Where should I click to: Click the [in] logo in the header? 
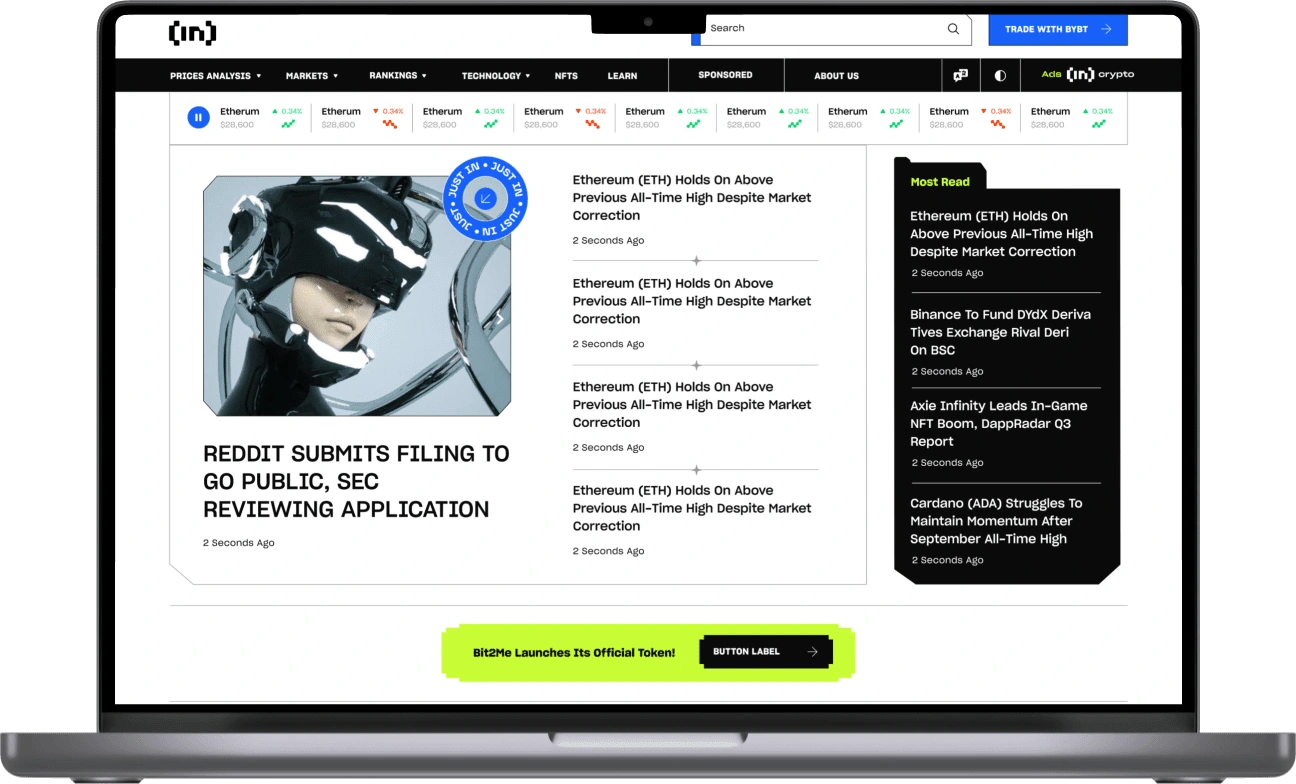point(192,33)
